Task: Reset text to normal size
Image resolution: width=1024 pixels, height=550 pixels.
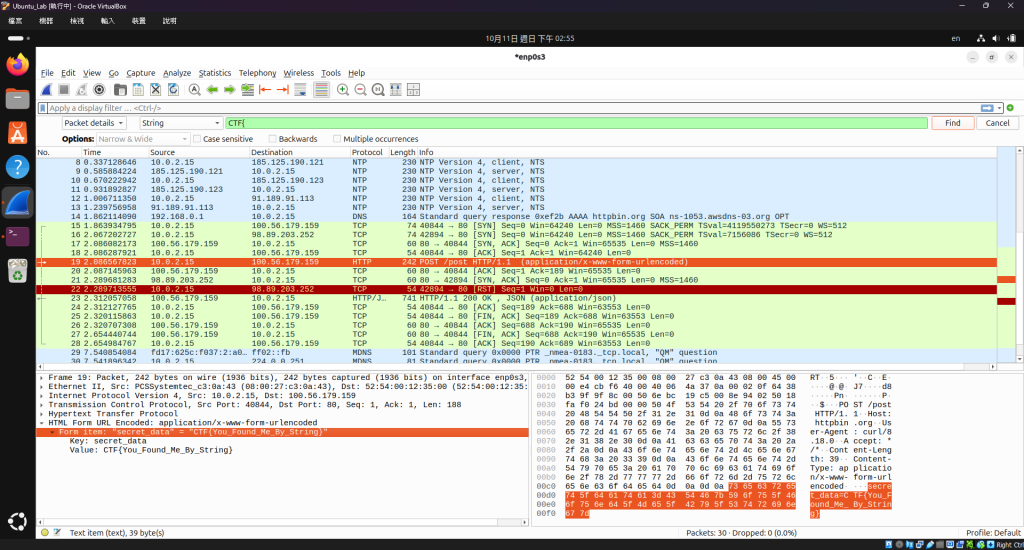Action: [x=378, y=89]
